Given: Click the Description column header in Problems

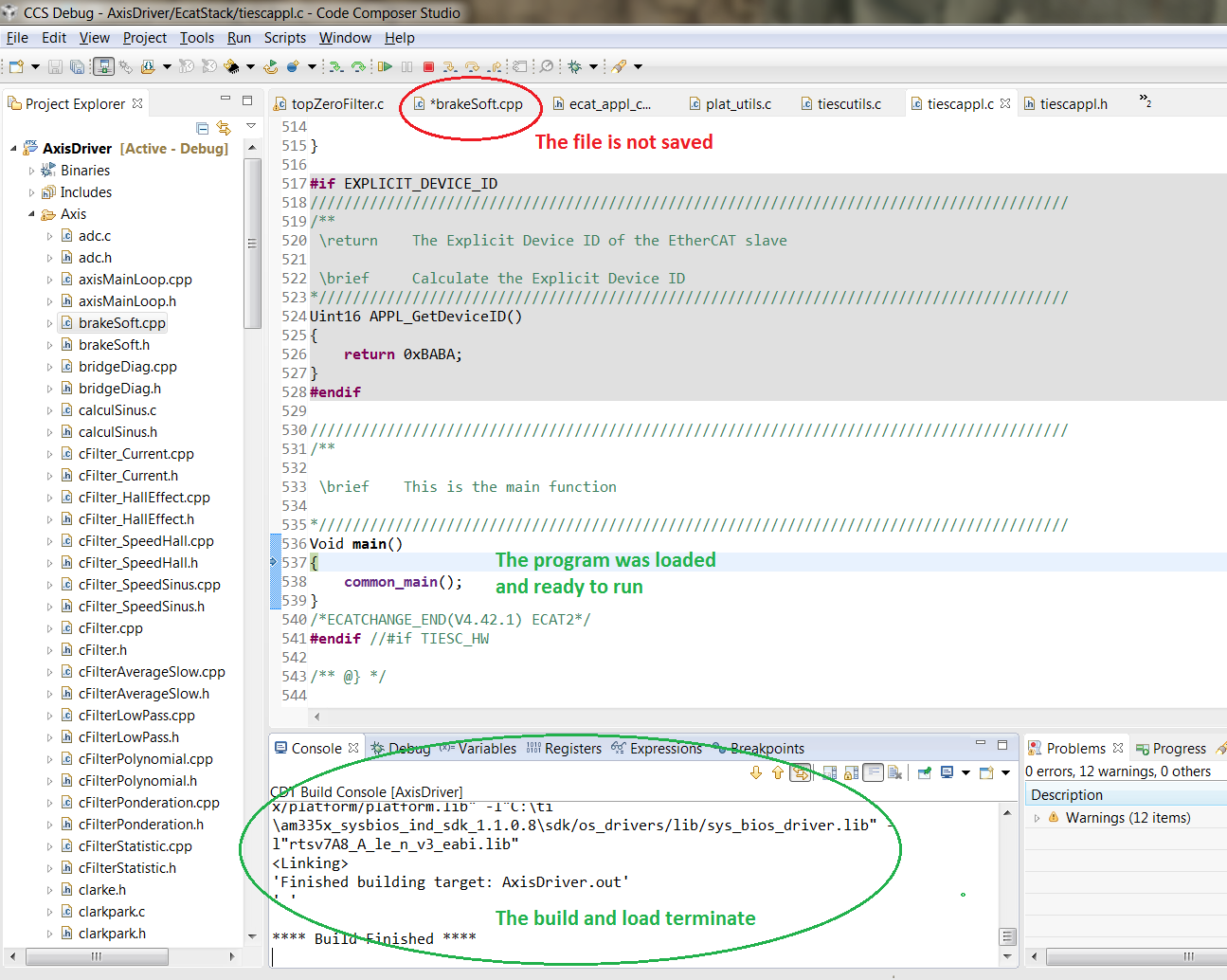Looking at the screenshot, I should click(1126, 795).
